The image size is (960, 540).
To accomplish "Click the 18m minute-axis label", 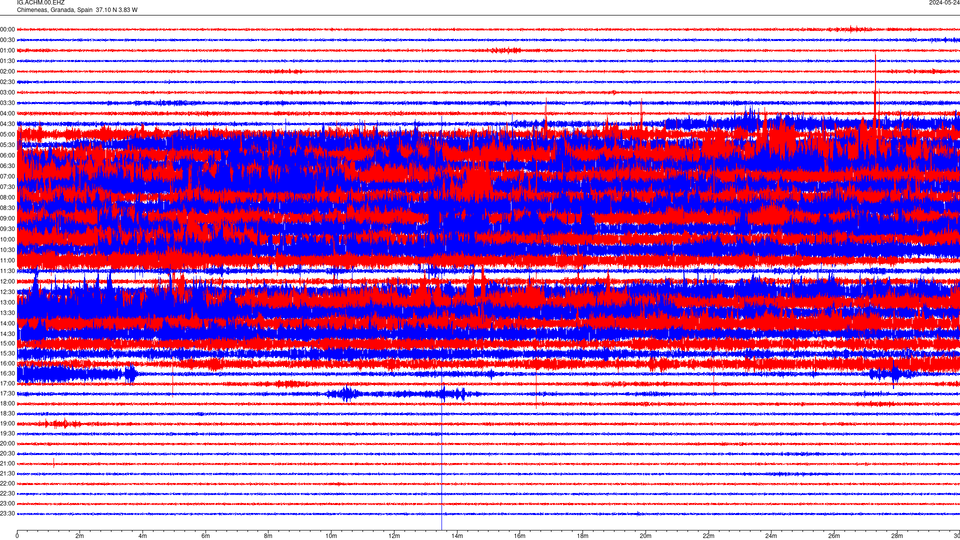I will point(582,536).
